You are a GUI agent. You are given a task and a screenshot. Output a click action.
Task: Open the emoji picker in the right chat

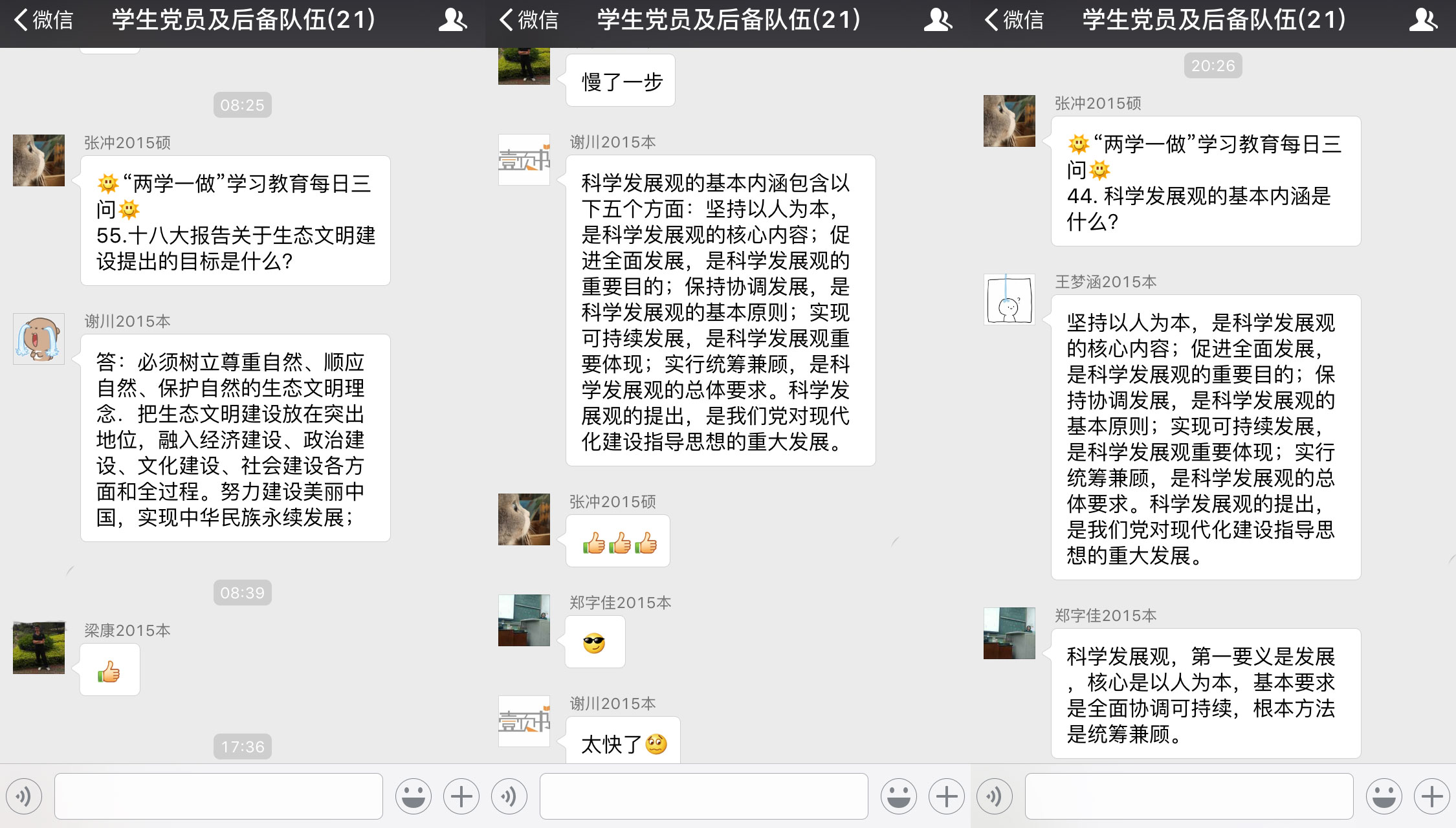(1384, 796)
